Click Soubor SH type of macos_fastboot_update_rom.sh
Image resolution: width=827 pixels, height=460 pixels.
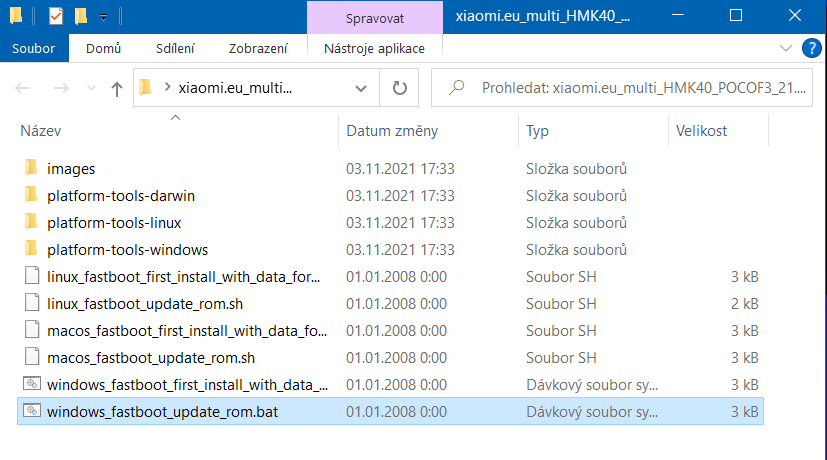pyautogui.click(x=561, y=358)
